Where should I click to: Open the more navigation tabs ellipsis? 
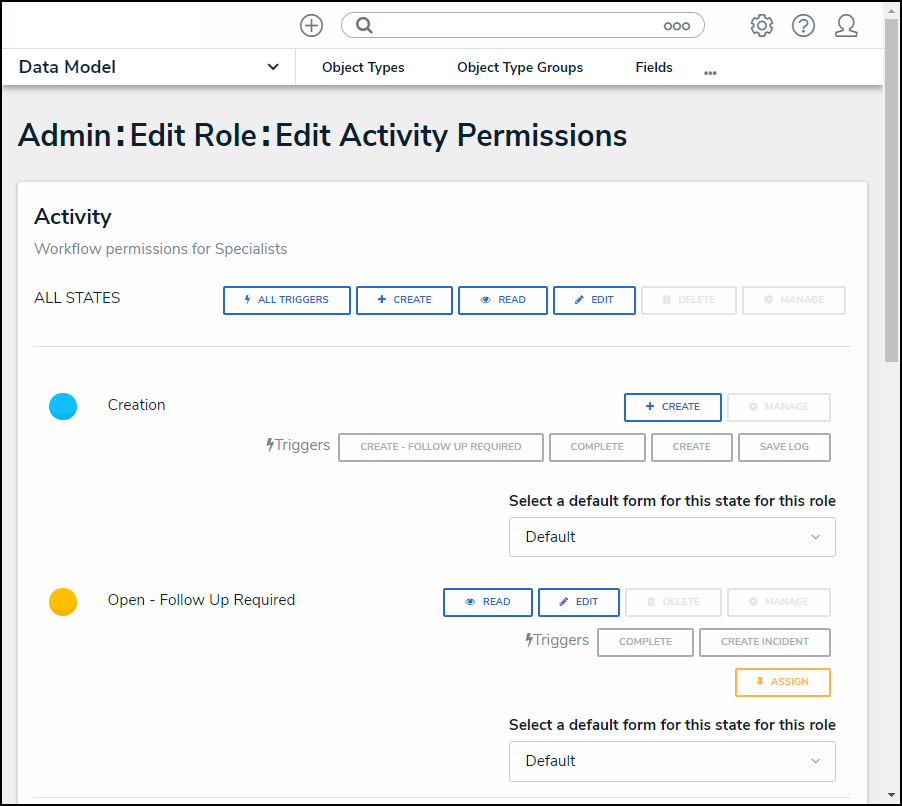click(x=710, y=73)
